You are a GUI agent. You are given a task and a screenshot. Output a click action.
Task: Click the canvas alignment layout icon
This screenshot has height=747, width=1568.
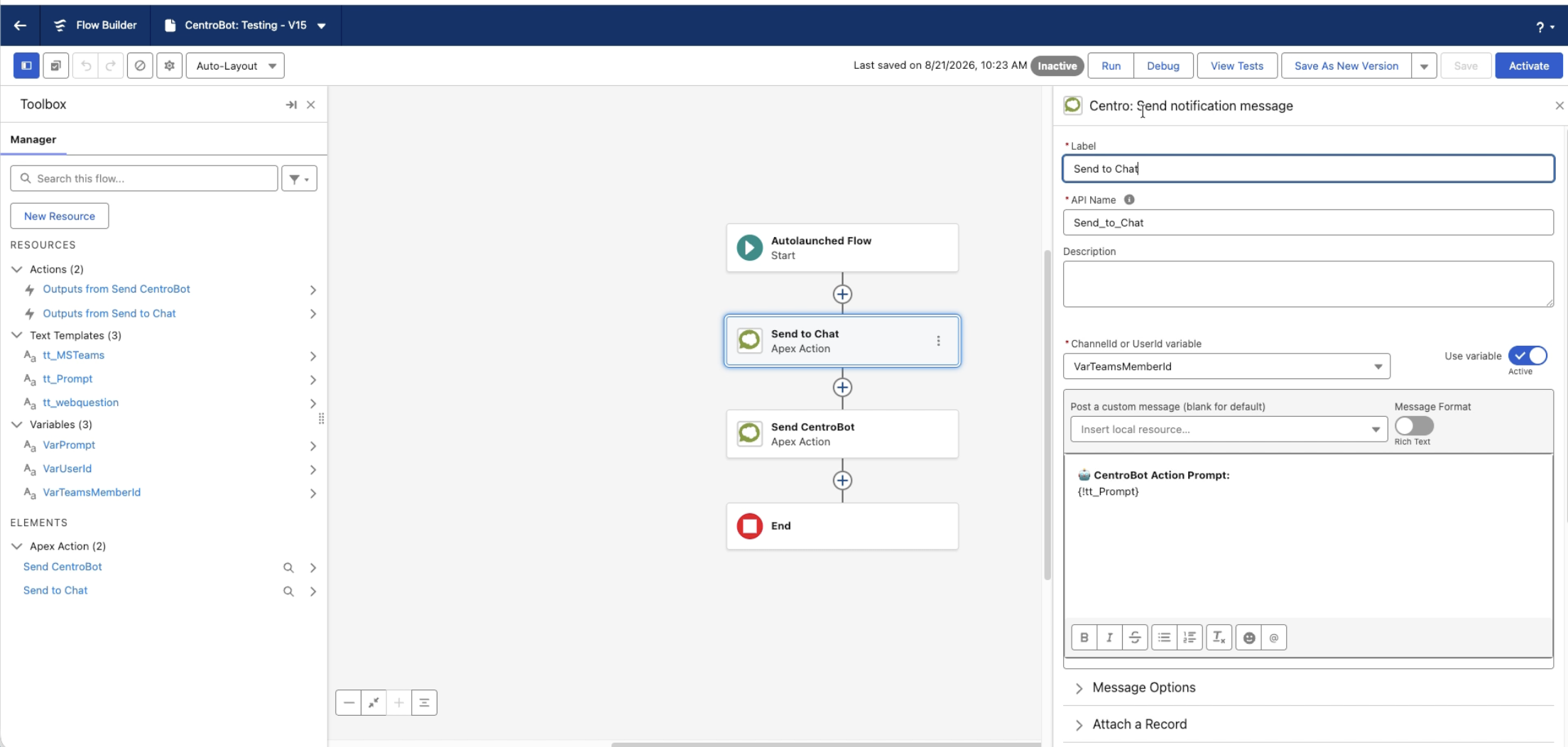point(424,703)
